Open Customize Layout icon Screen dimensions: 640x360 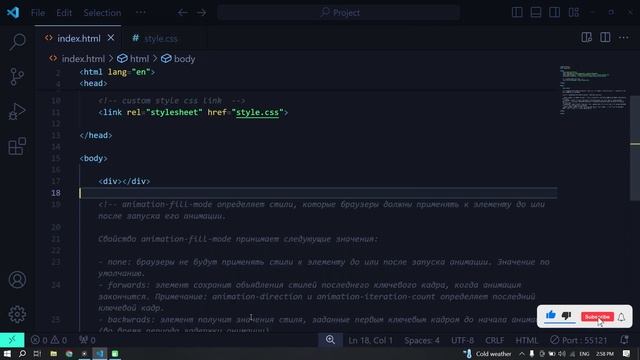(x=573, y=13)
